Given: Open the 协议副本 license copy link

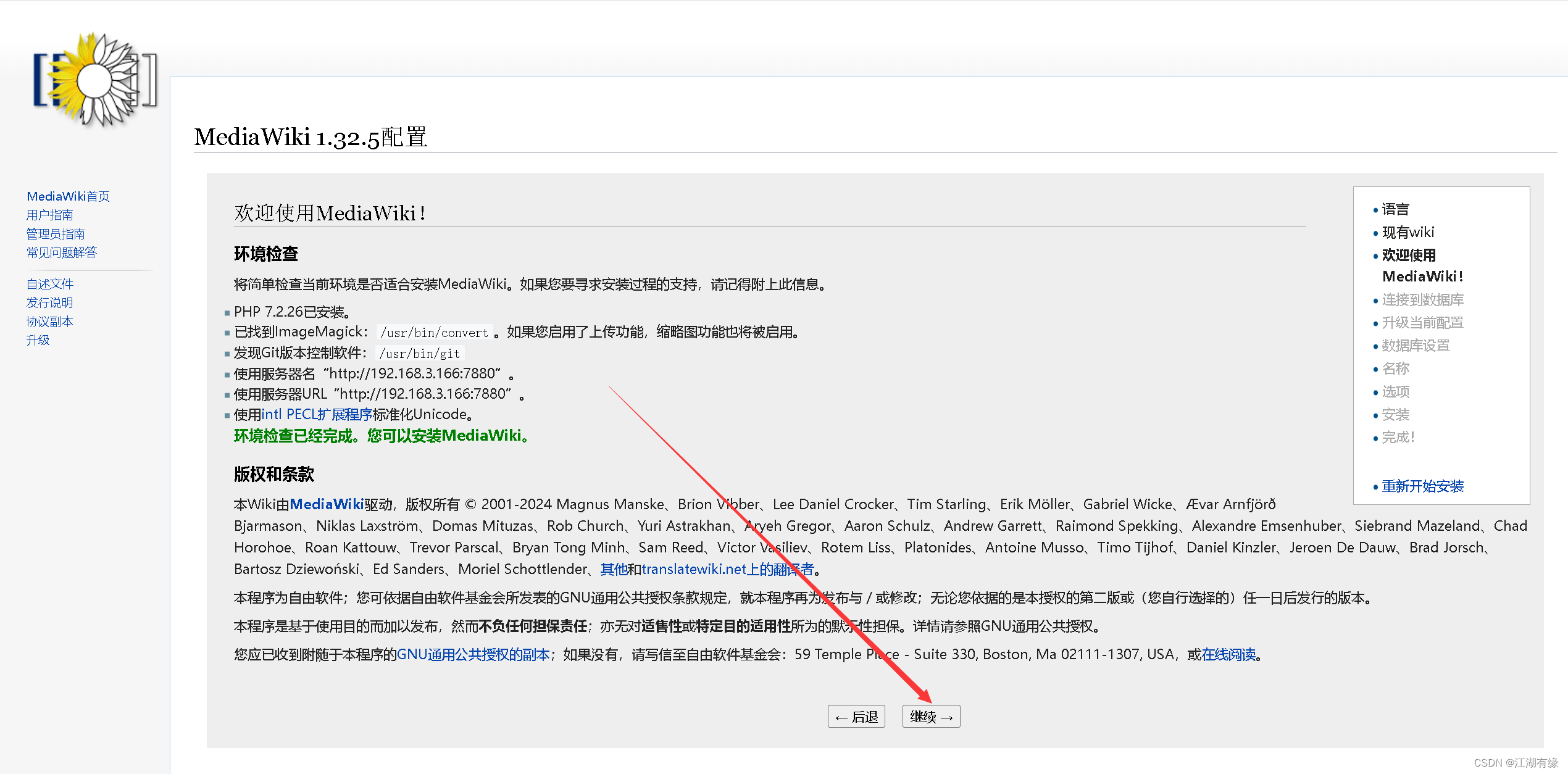Looking at the screenshot, I should pos(49,322).
